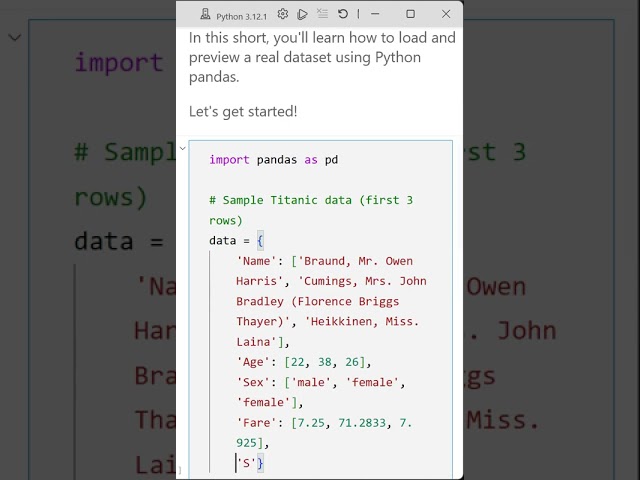Image resolution: width=640 pixels, height=480 pixels.
Task: Restart the kernel with the circular arrow
Action: coord(343,14)
